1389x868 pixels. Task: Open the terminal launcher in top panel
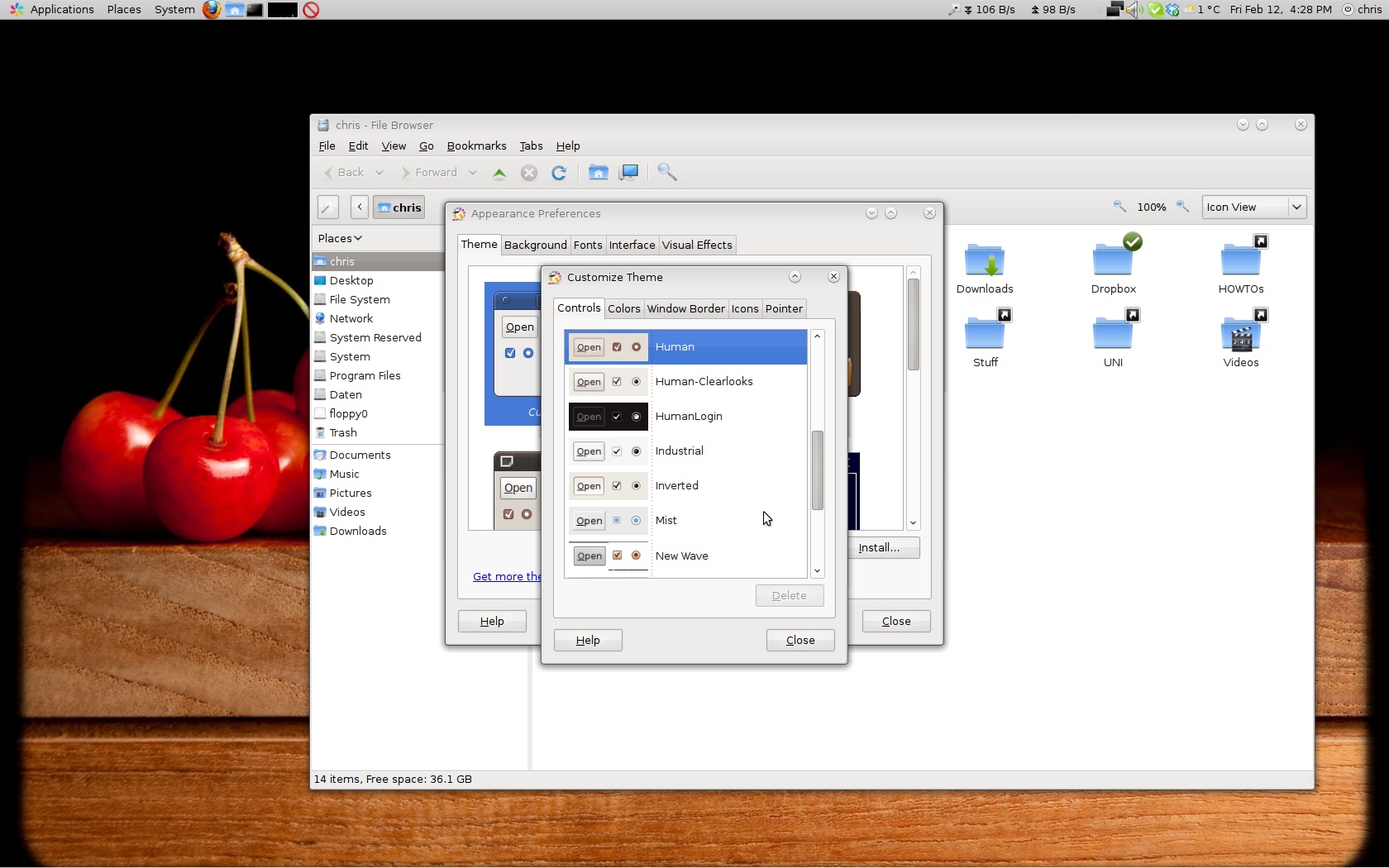[x=255, y=10]
